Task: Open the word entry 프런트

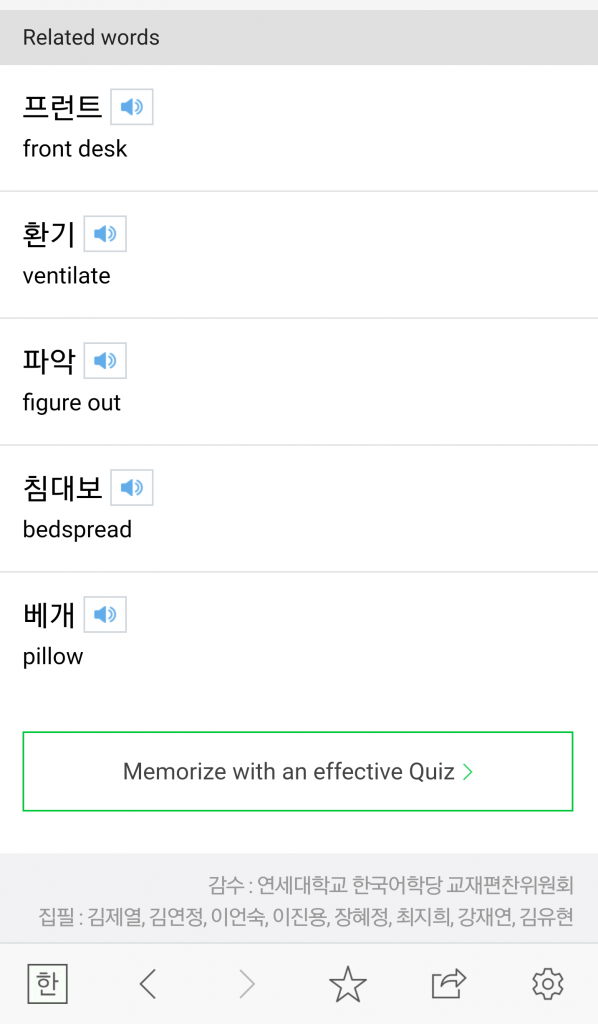Action: coord(62,106)
